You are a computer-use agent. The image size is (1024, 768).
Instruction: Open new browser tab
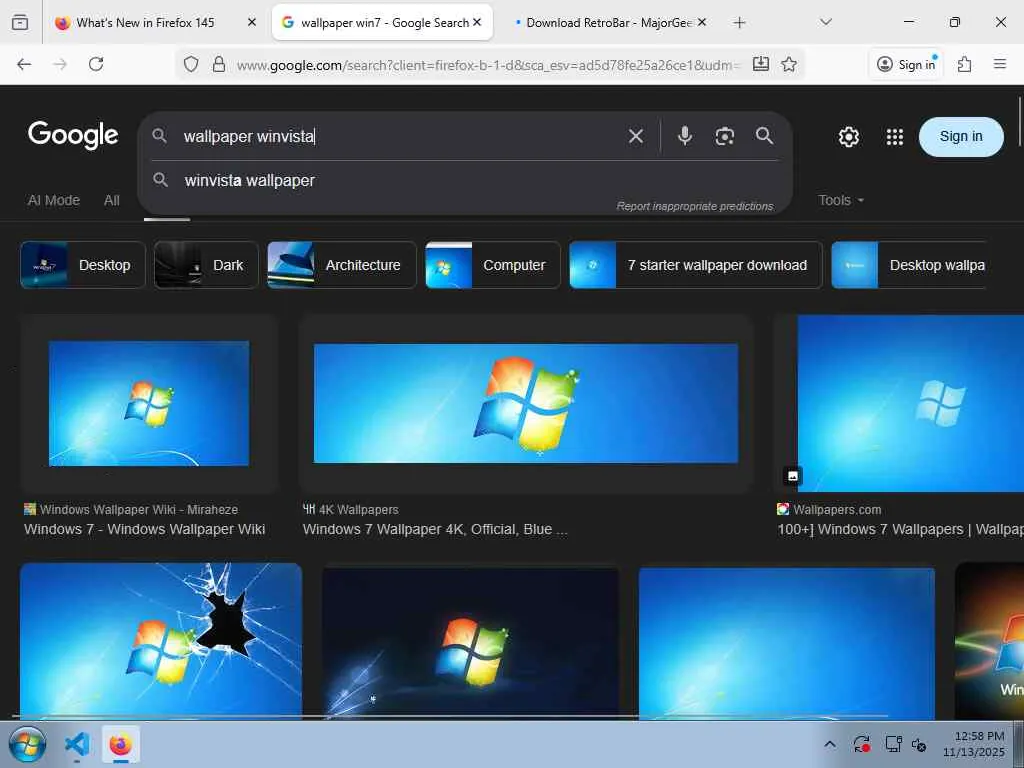(x=739, y=23)
